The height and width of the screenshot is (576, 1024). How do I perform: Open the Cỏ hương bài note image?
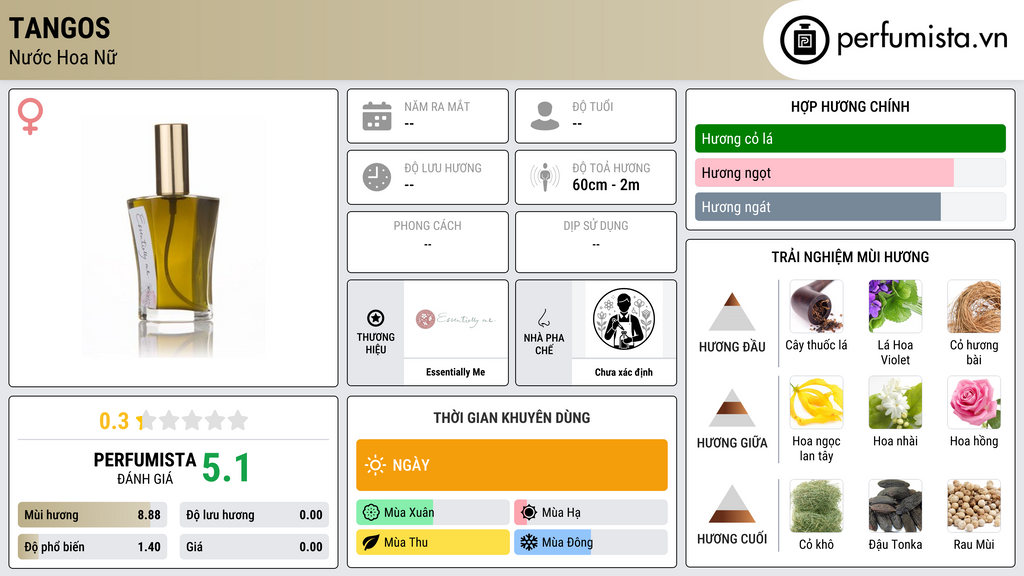tap(974, 306)
